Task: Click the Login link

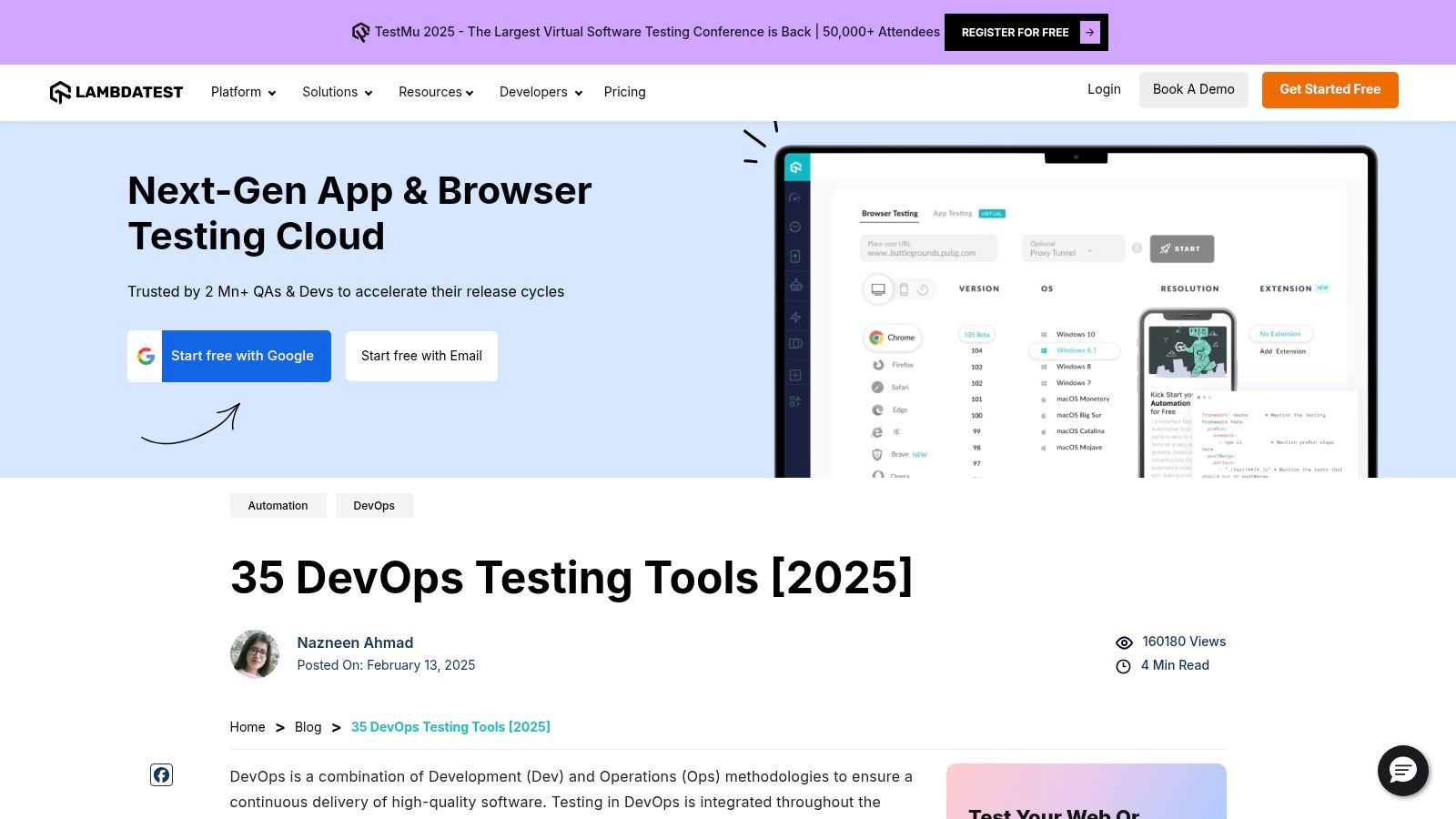Action: [x=1104, y=89]
